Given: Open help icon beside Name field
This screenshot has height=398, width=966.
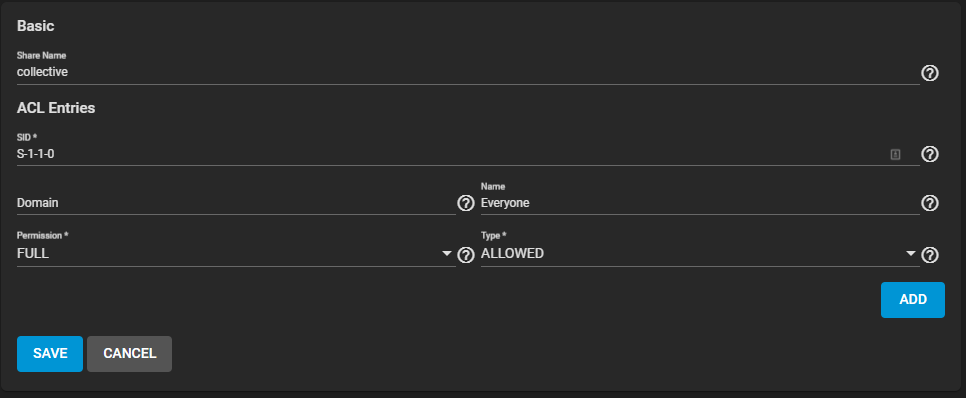Looking at the screenshot, I should tap(929, 203).
